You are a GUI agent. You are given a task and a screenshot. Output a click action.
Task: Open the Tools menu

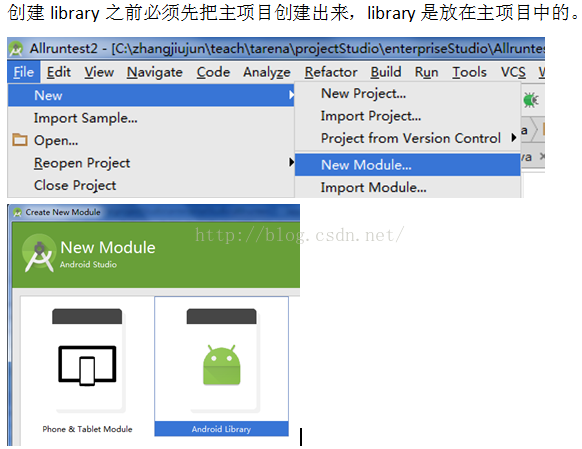[469, 72]
